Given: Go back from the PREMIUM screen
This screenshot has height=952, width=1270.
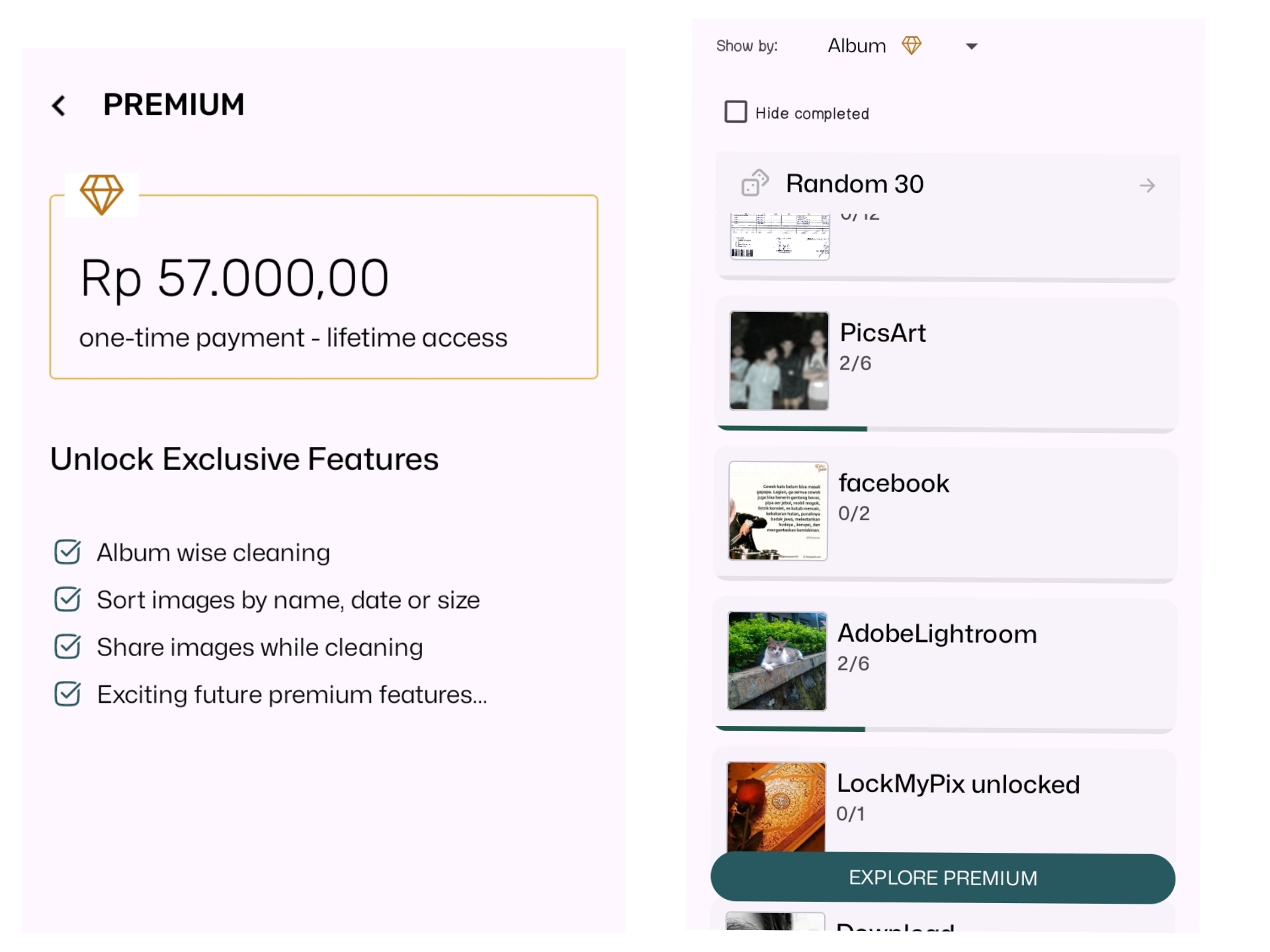Looking at the screenshot, I should [x=59, y=106].
